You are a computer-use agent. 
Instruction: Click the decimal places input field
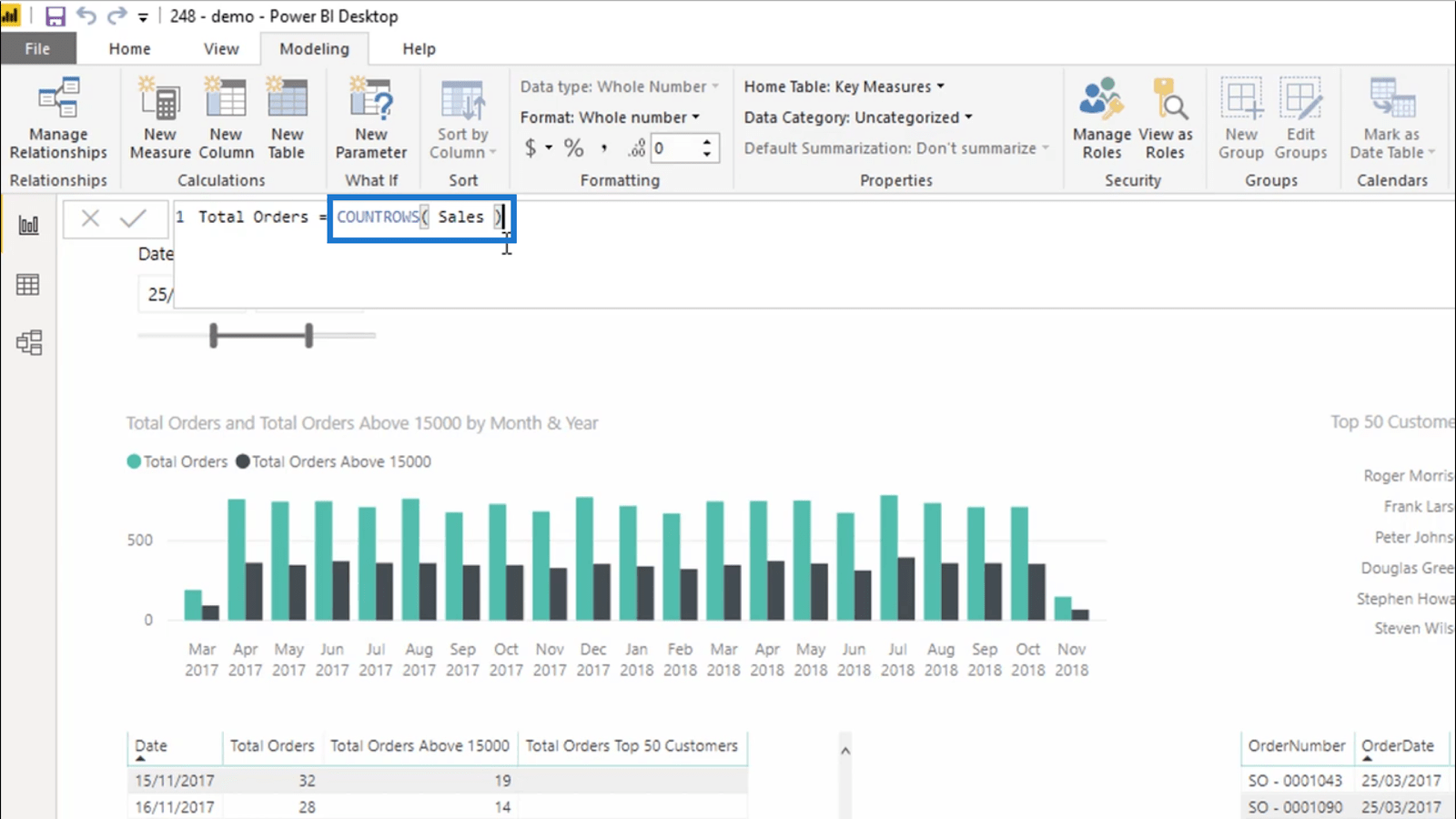point(675,148)
